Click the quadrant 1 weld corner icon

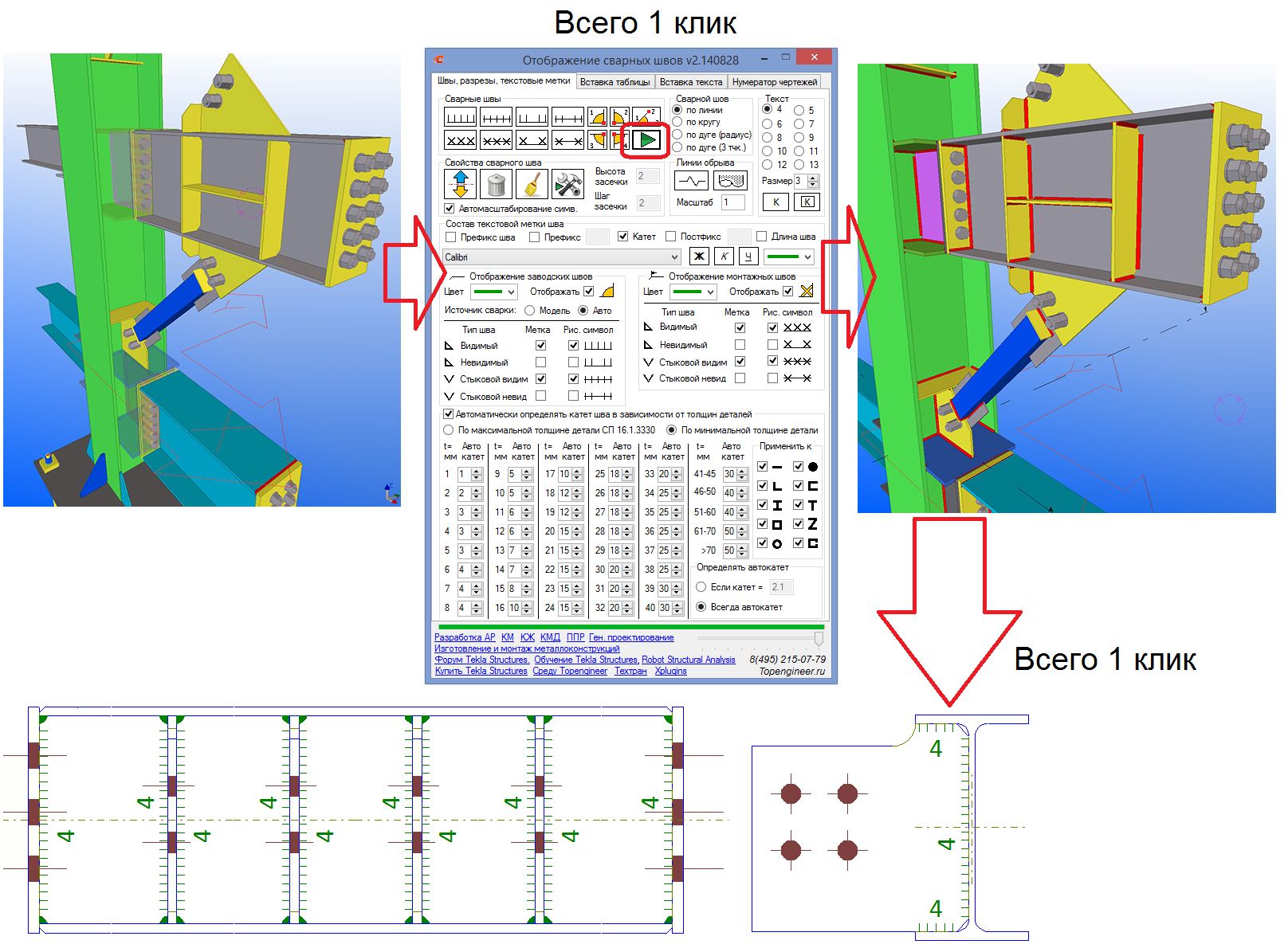click(x=597, y=117)
